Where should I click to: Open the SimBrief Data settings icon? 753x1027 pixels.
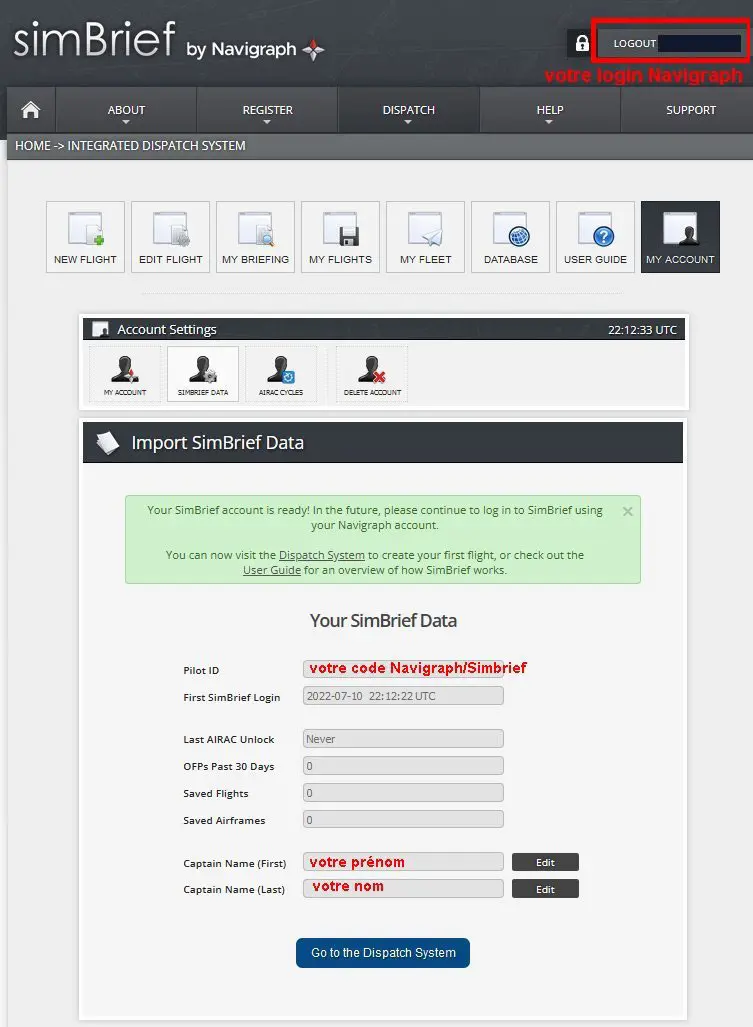click(x=203, y=374)
